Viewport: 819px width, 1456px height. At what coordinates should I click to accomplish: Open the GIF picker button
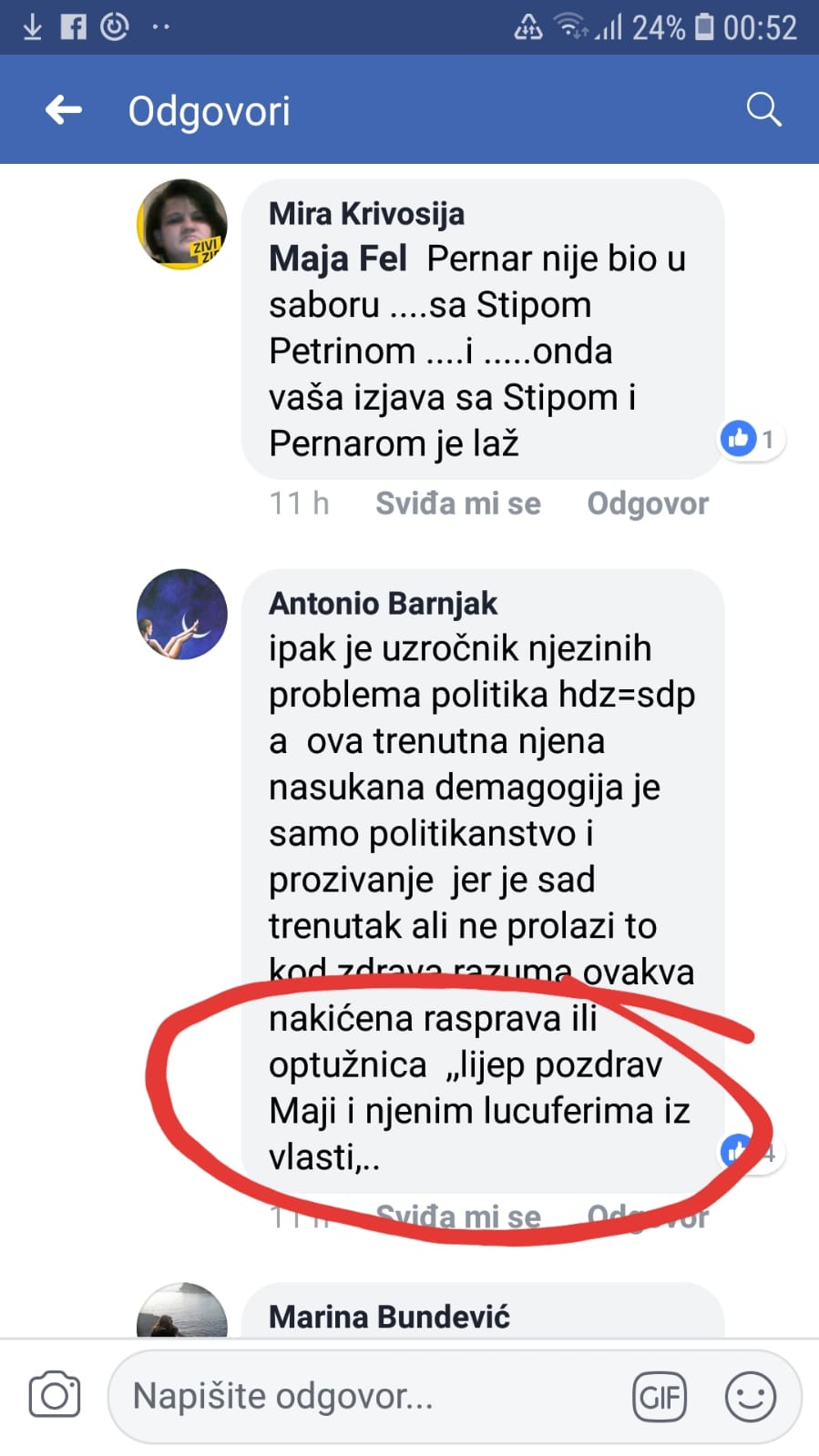coord(660,1397)
